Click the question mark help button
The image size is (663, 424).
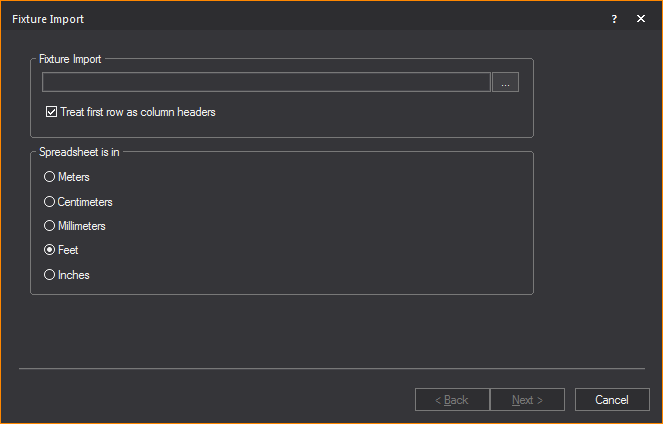614,19
